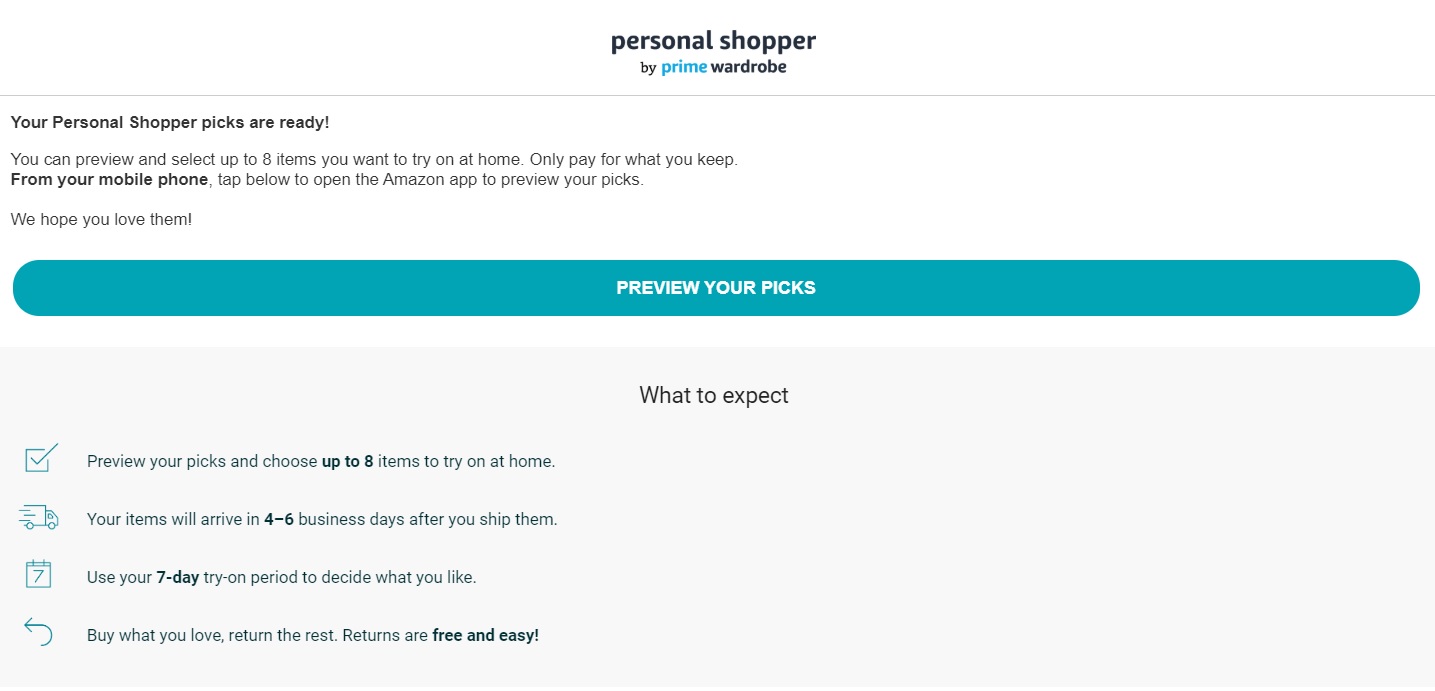Click the 'What to expect' heading
Image resolution: width=1435 pixels, height=691 pixels.
click(x=714, y=395)
